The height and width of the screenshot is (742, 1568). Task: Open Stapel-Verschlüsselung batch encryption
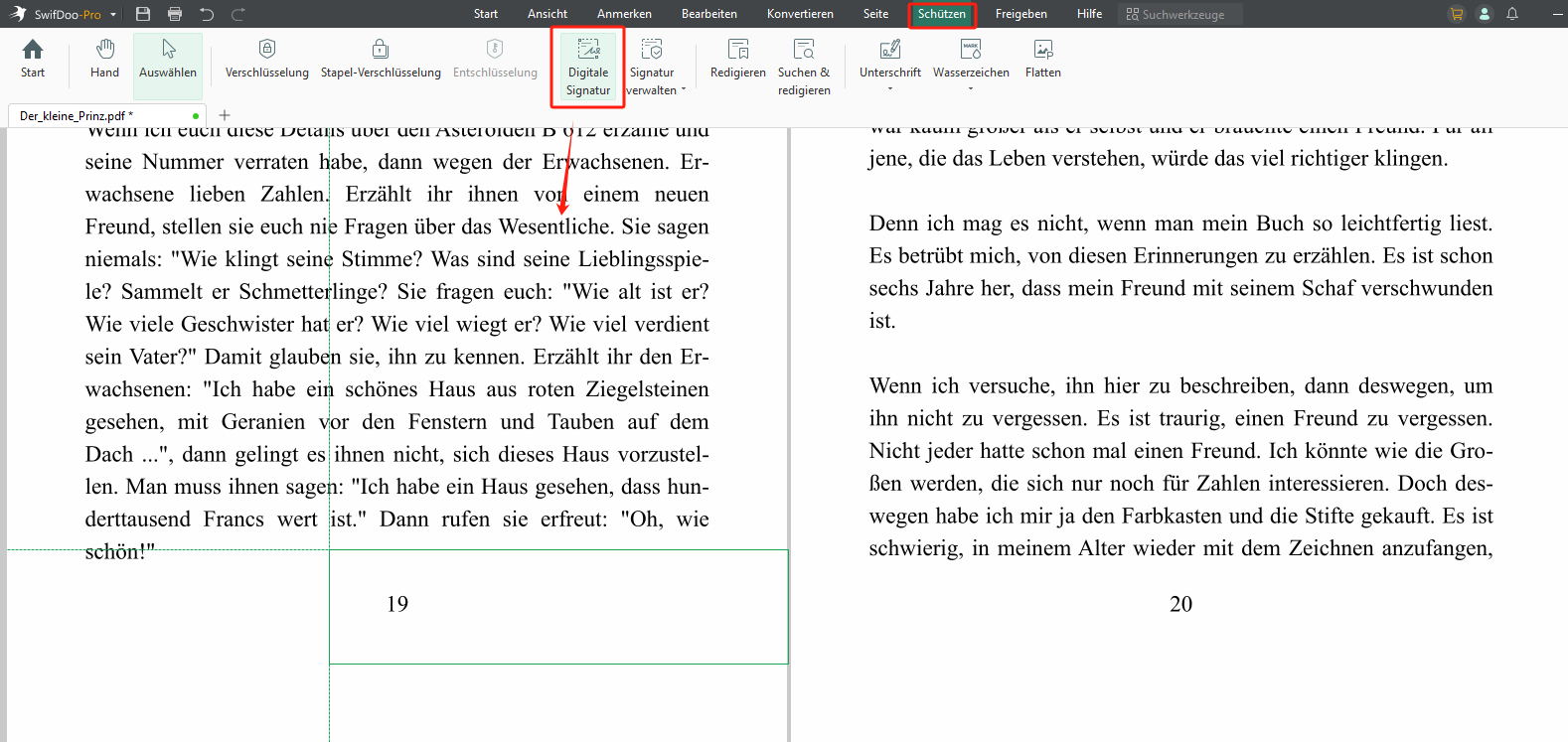[x=381, y=60]
